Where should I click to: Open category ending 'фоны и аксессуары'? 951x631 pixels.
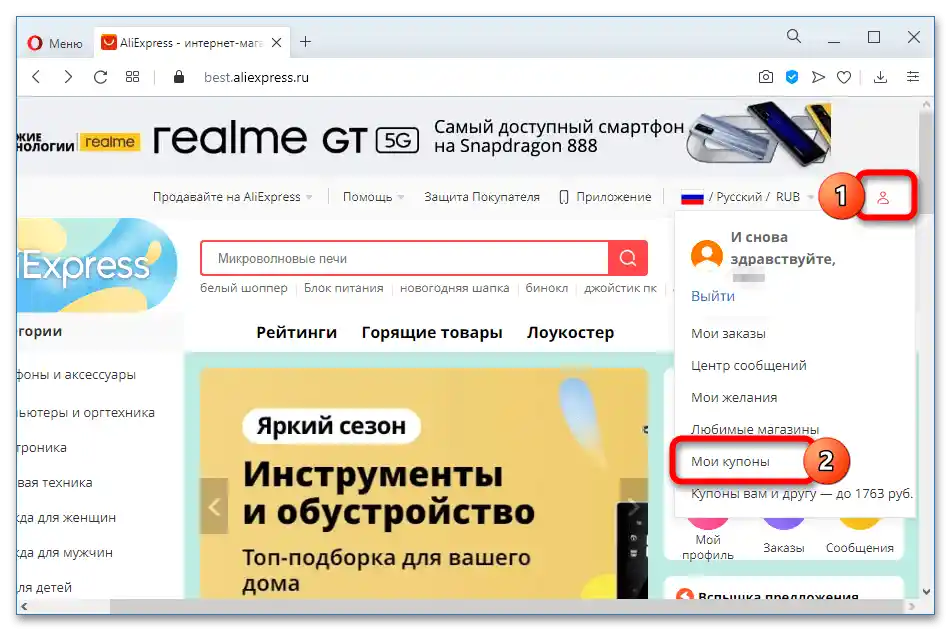click(76, 374)
